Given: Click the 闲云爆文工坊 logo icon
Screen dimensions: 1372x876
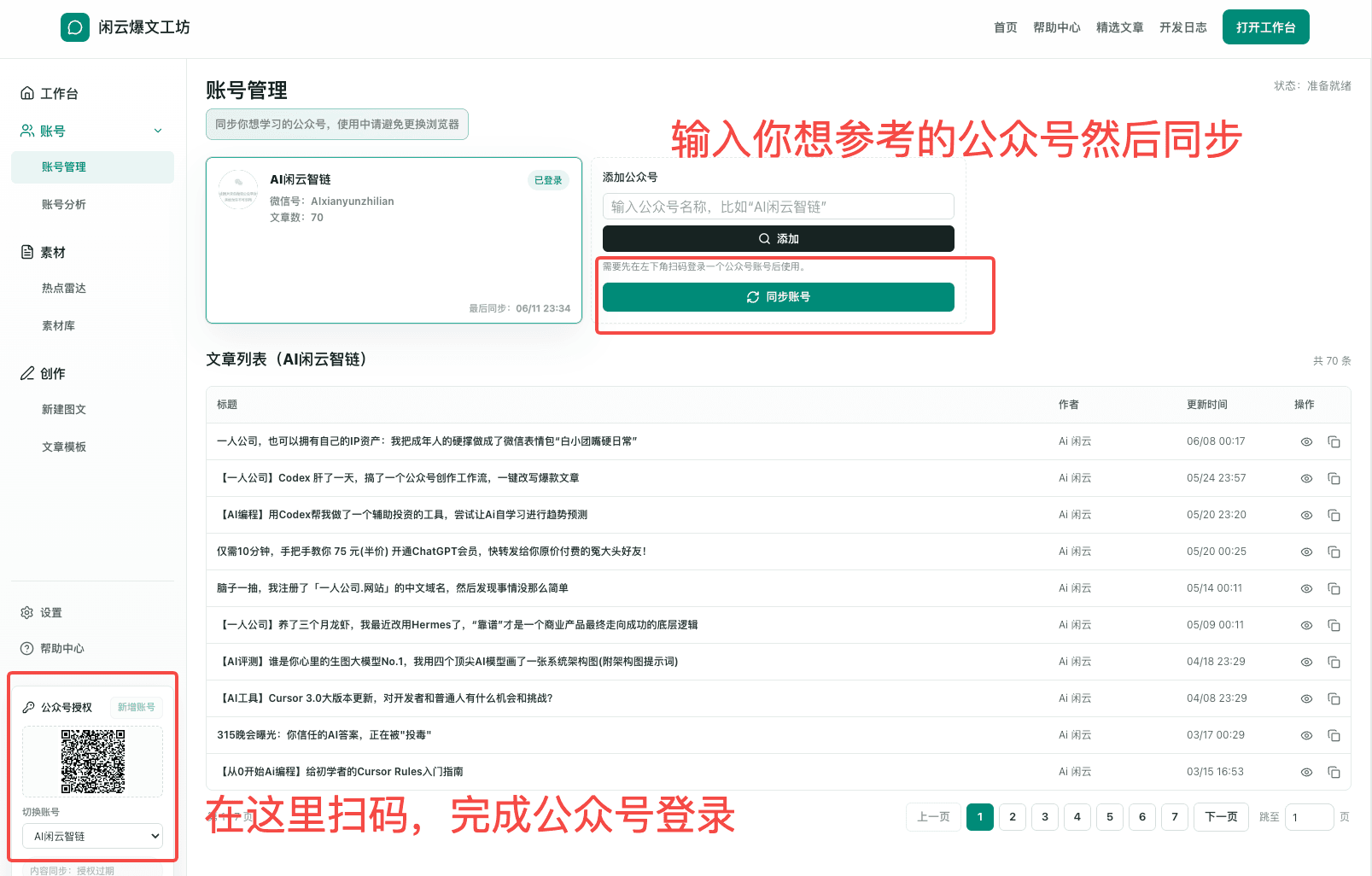Looking at the screenshot, I should tap(75, 27).
